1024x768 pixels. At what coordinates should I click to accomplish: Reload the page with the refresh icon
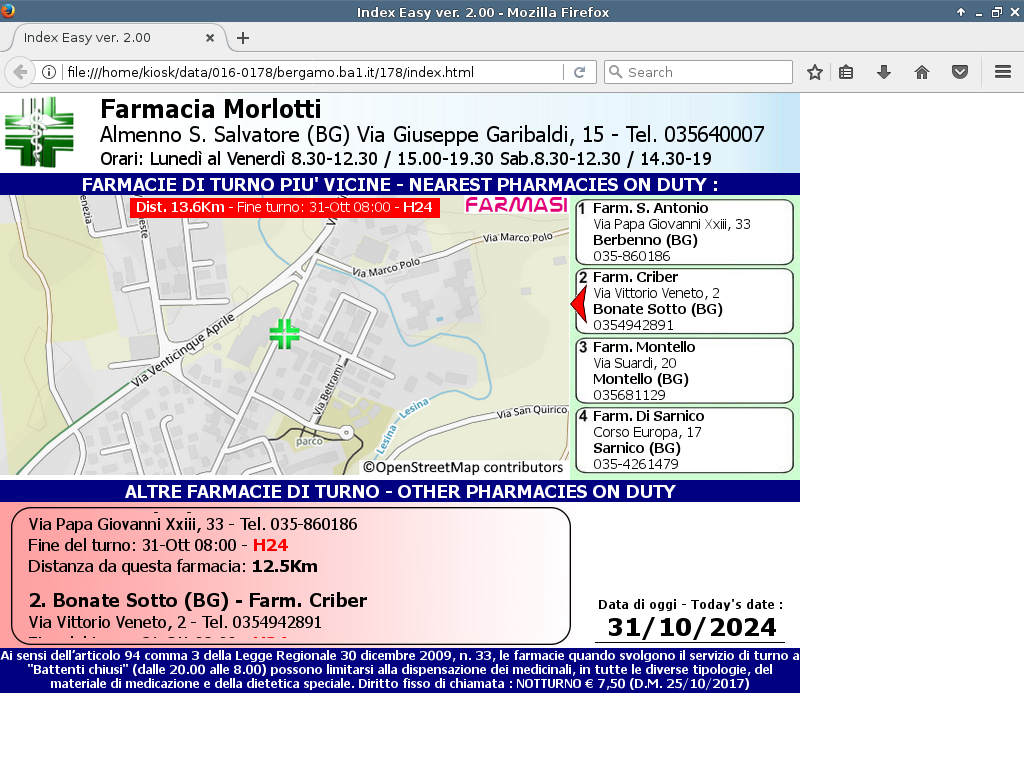(579, 72)
